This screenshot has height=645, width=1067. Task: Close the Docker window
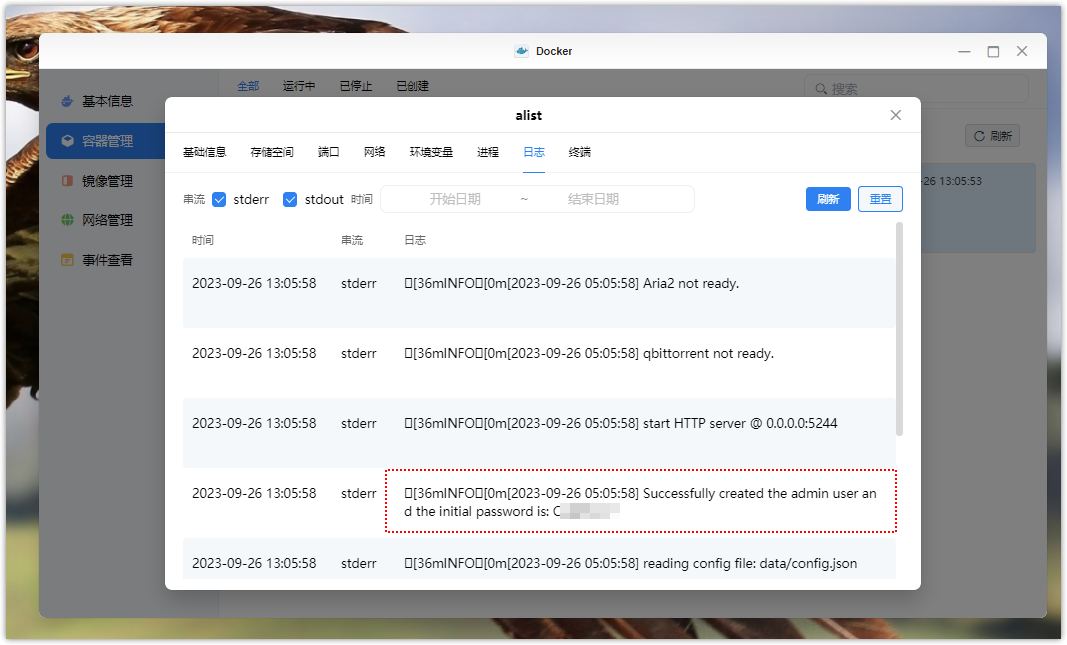(x=1022, y=52)
